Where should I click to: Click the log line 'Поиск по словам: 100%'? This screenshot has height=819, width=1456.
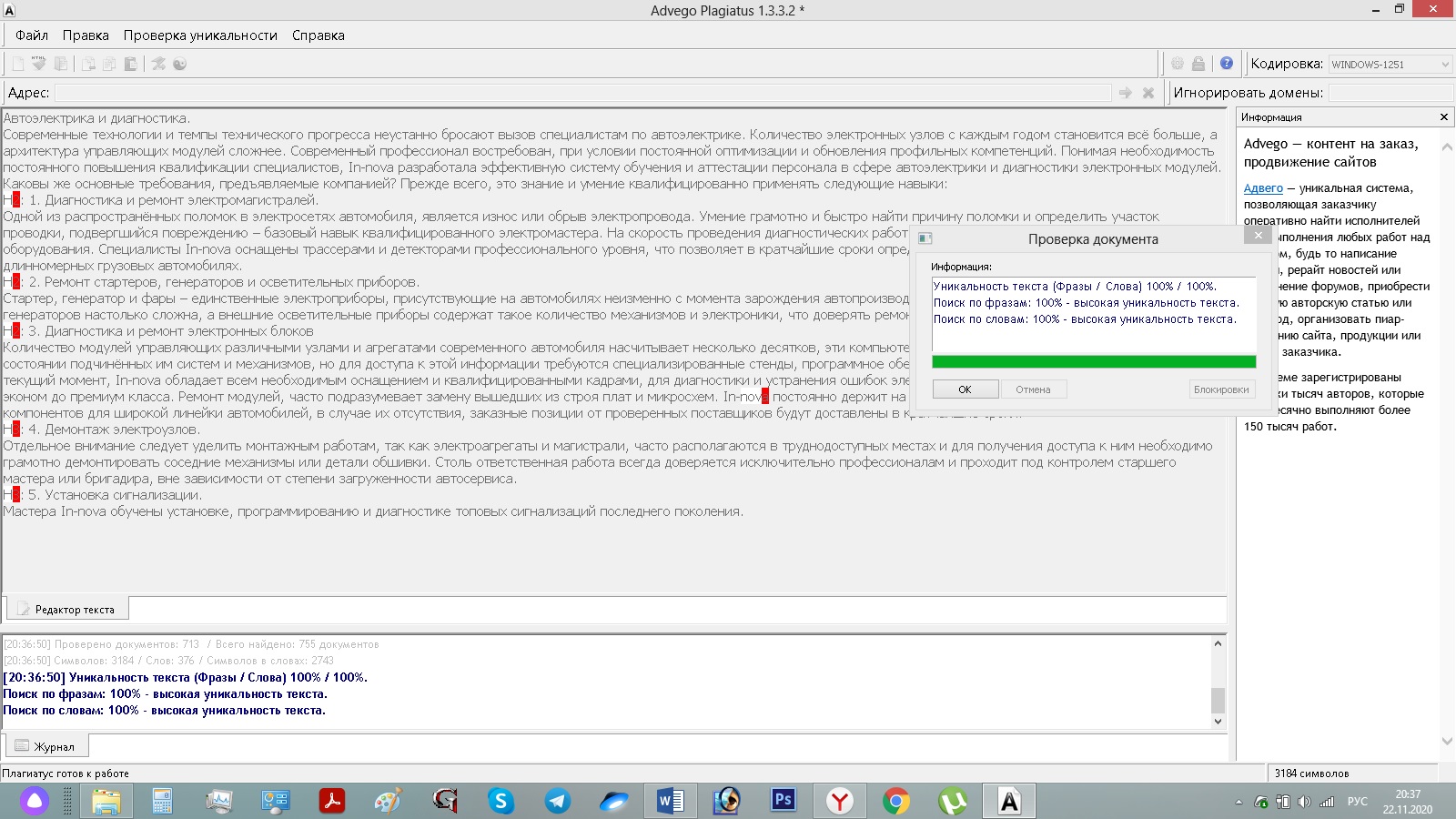pyautogui.click(x=164, y=711)
